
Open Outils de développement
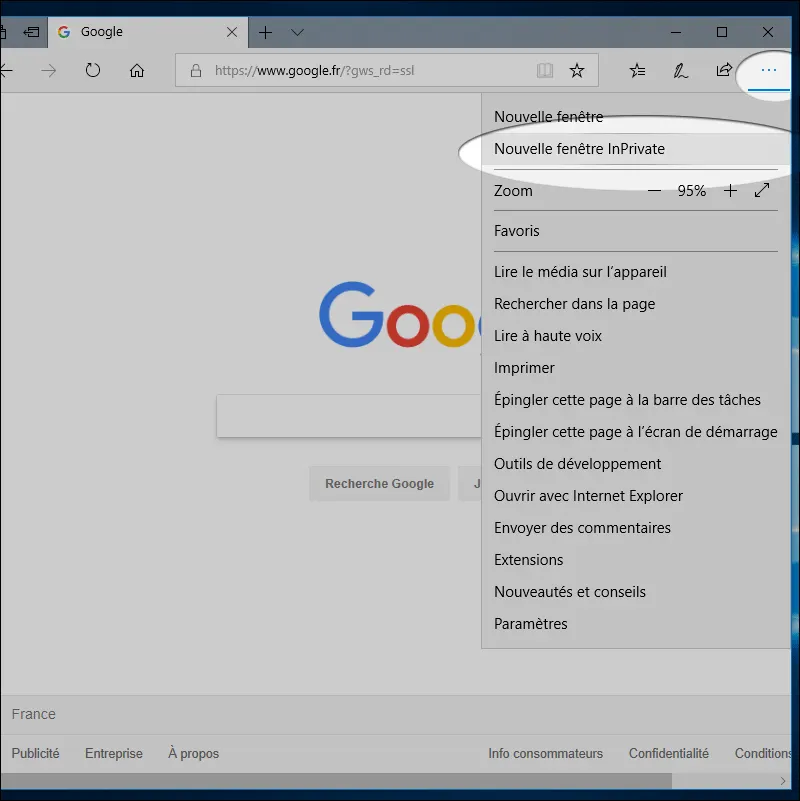click(x=636, y=464)
